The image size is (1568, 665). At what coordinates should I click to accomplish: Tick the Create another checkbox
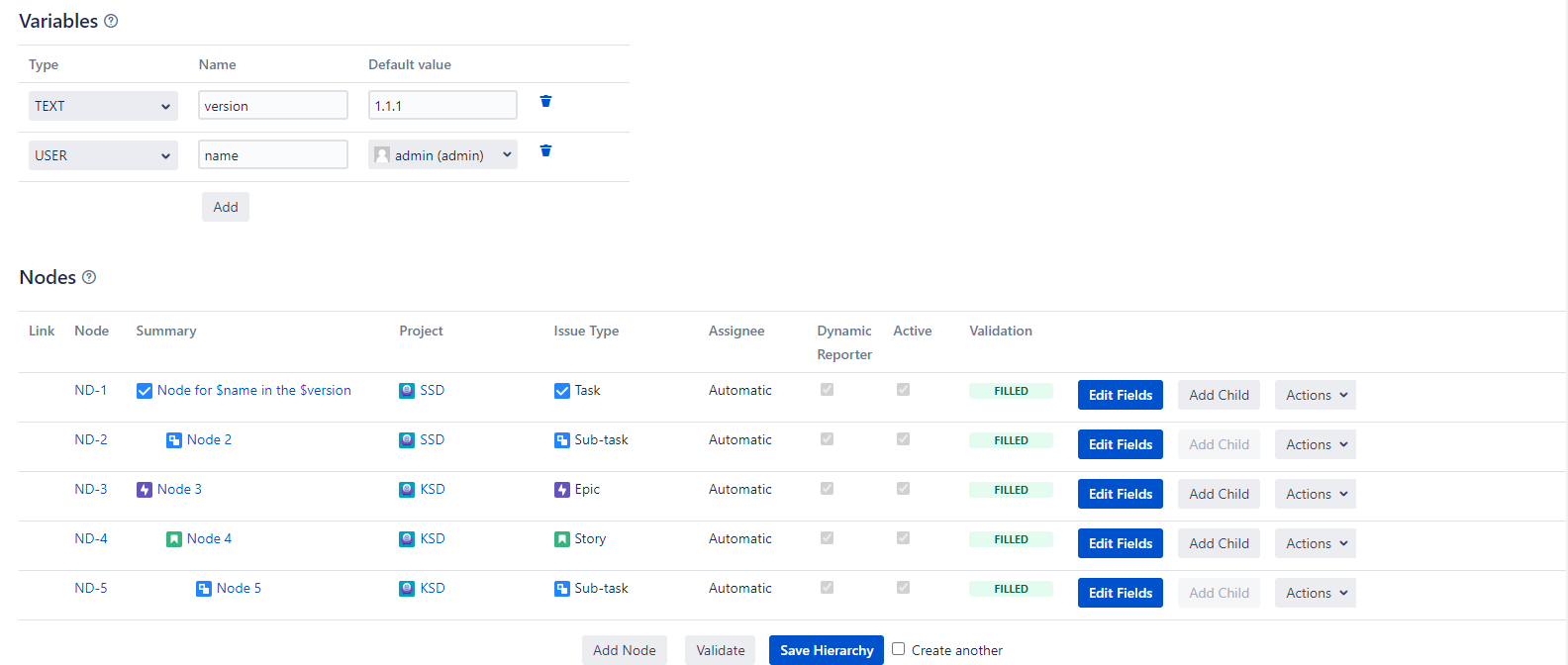[898, 649]
